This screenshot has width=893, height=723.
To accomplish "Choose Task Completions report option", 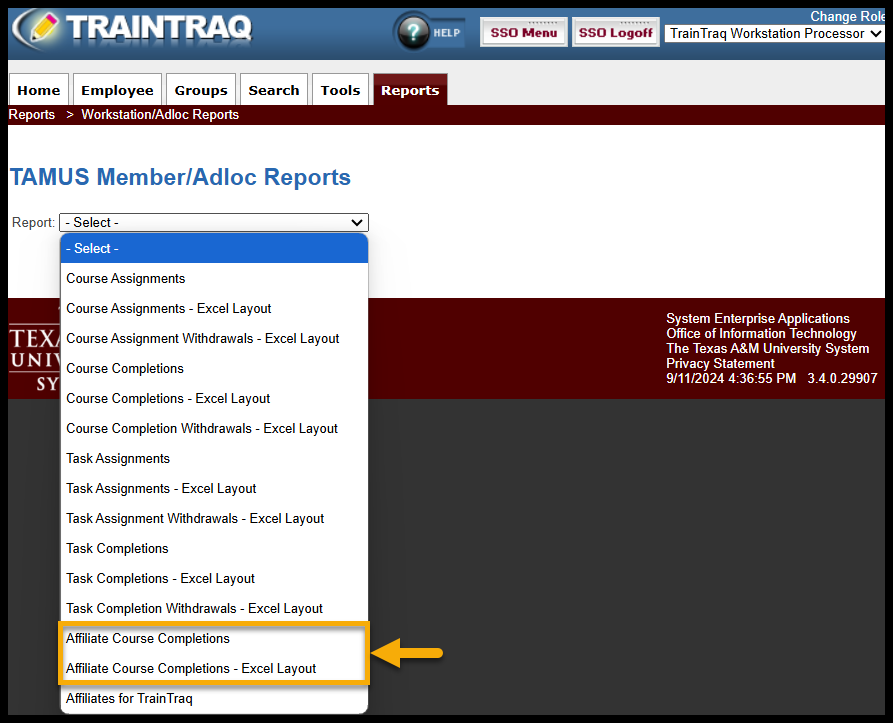I will pyautogui.click(x=214, y=548).
